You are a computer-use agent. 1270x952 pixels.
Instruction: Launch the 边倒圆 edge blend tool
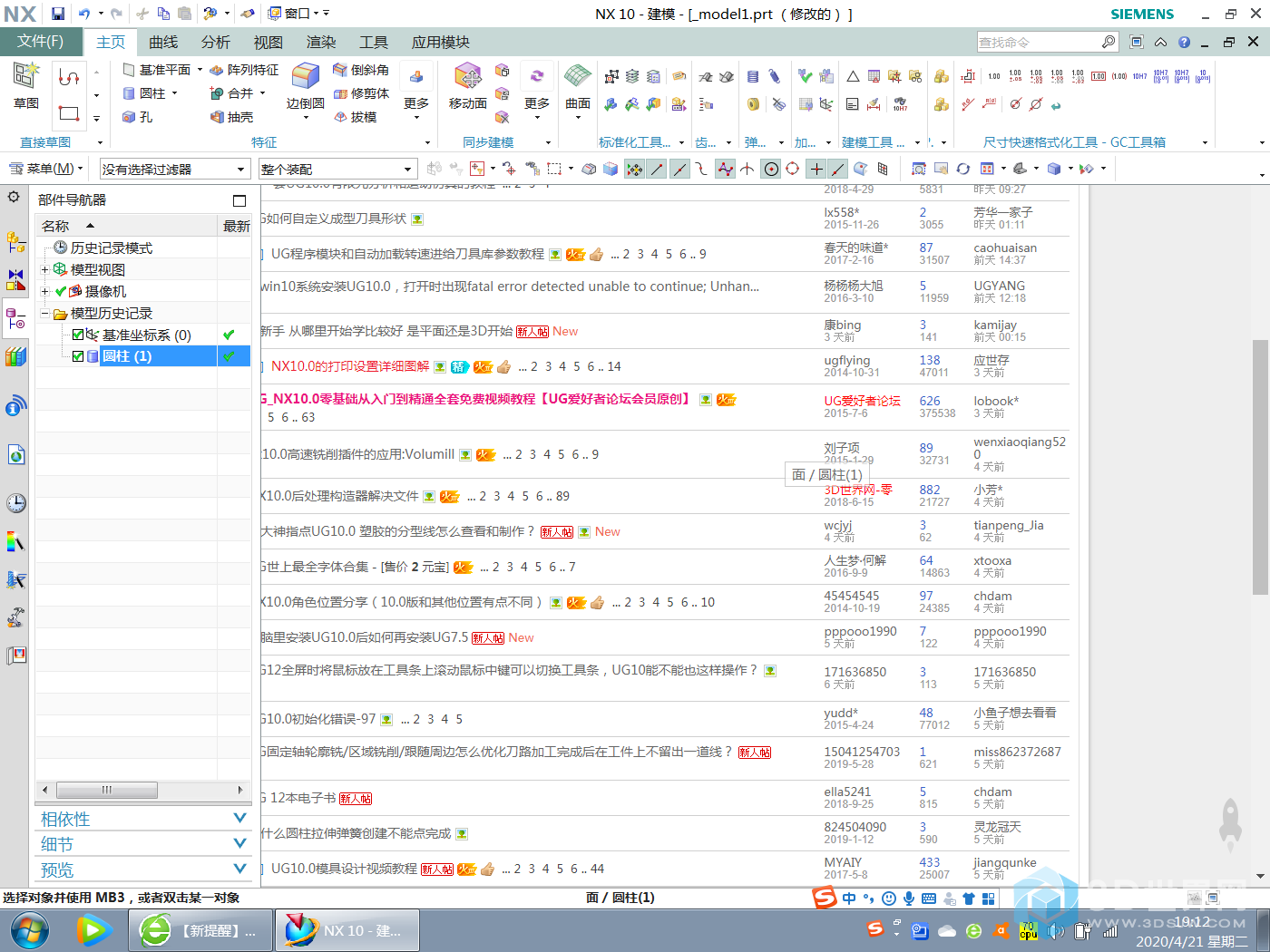pos(306,85)
